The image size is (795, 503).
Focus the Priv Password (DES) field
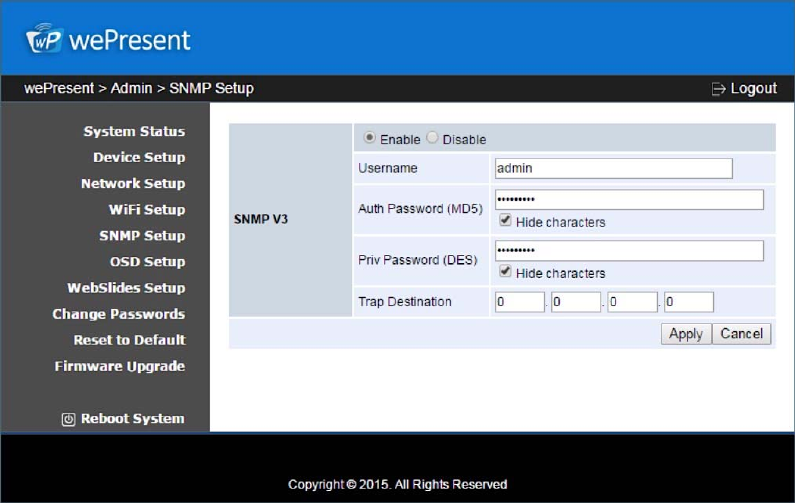click(x=629, y=250)
